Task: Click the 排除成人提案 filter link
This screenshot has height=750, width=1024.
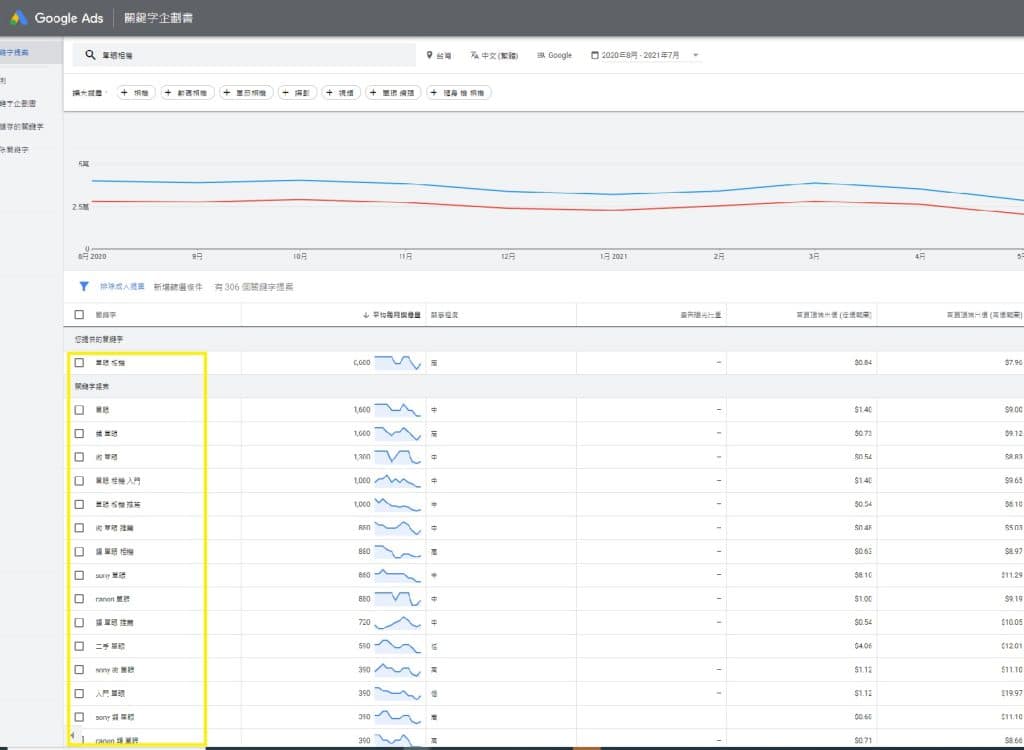Action: click(122, 287)
